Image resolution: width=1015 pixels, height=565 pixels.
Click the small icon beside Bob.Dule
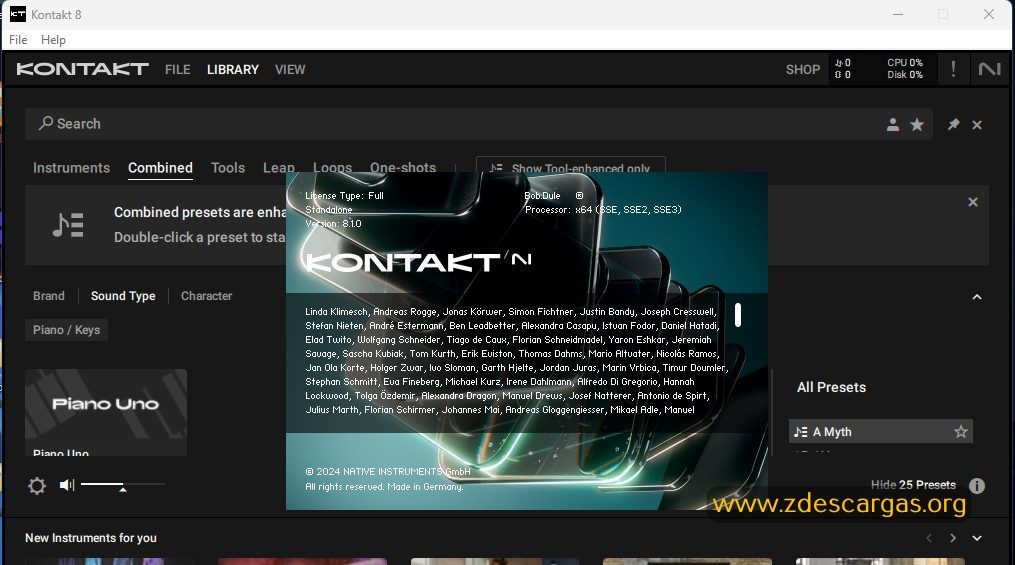click(x=579, y=195)
